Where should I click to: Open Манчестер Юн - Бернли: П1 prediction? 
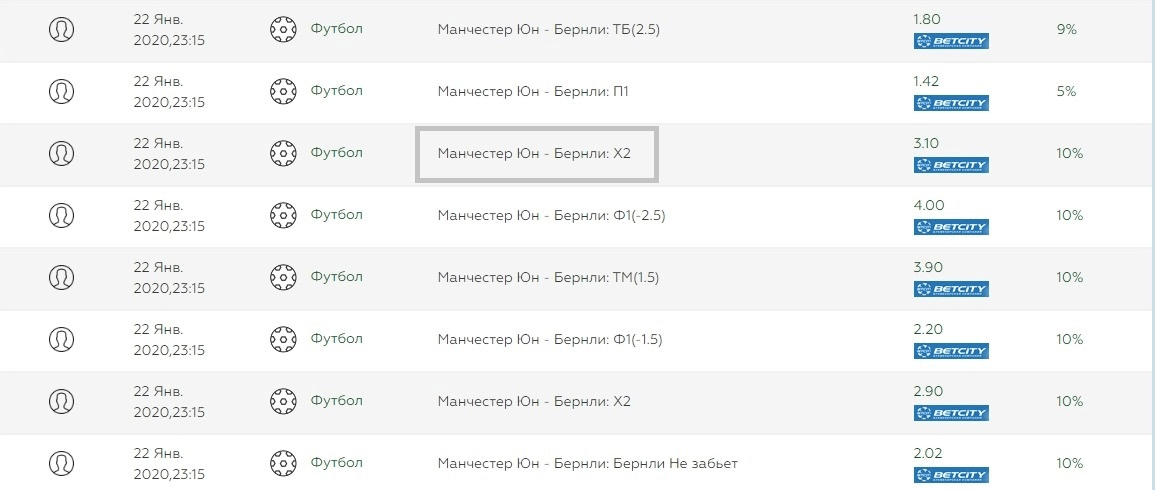click(x=533, y=92)
